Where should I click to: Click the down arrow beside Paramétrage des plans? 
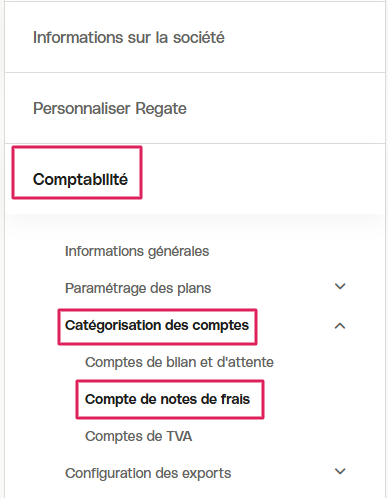point(340,286)
